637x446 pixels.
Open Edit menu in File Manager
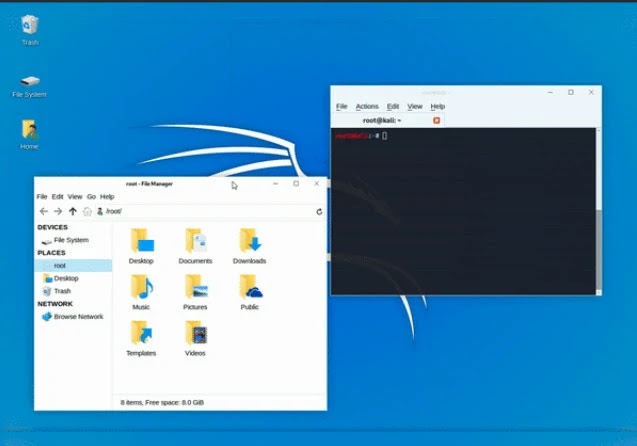point(57,197)
